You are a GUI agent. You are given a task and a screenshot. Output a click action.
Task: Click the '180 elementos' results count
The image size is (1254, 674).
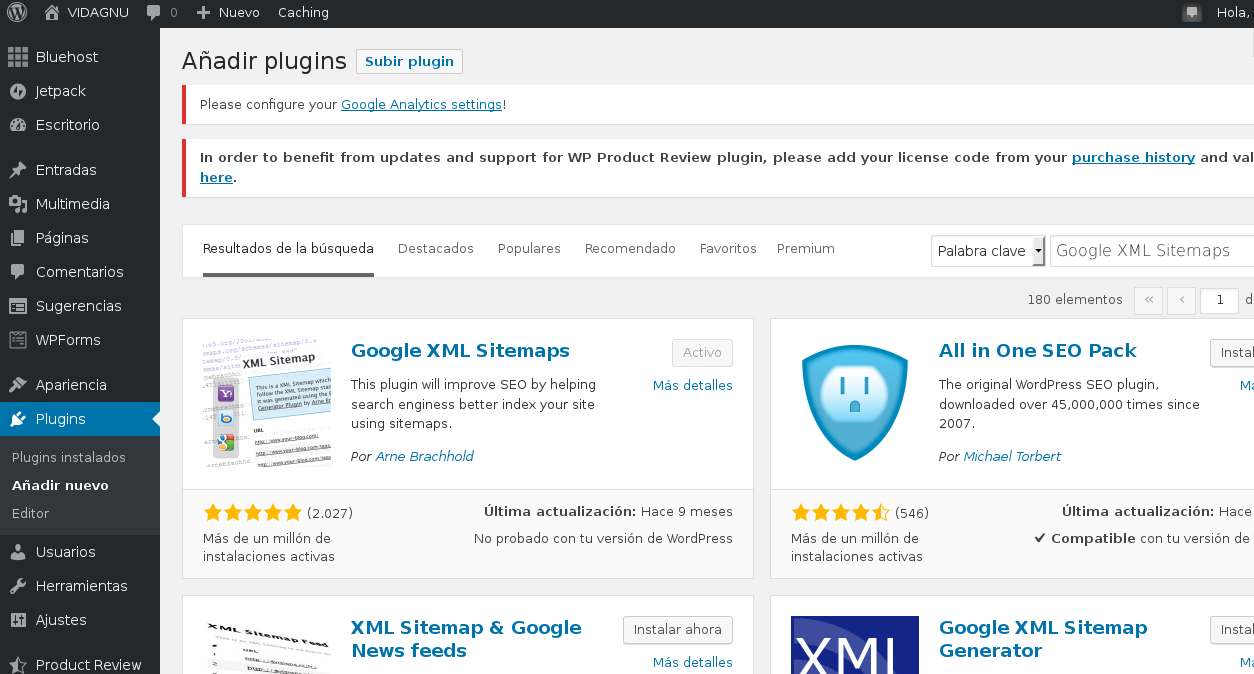pos(1075,300)
